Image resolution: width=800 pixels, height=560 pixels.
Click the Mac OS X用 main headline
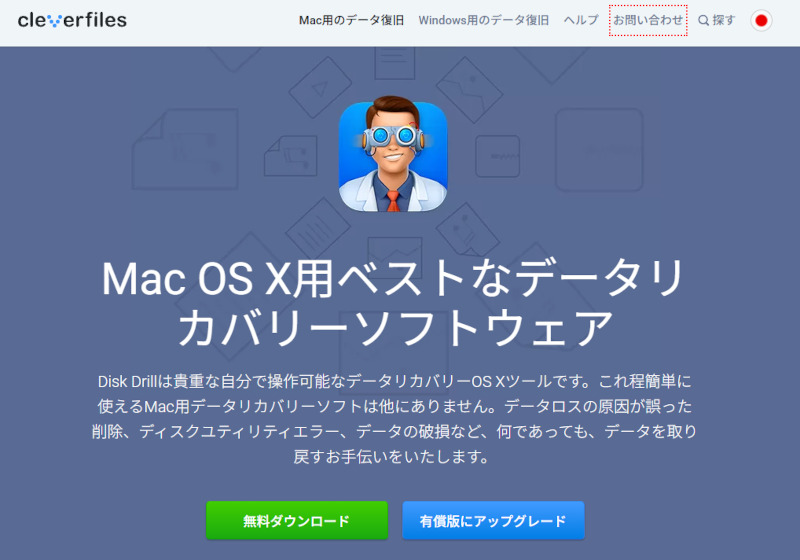pyautogui.click(x=393, y=303)
